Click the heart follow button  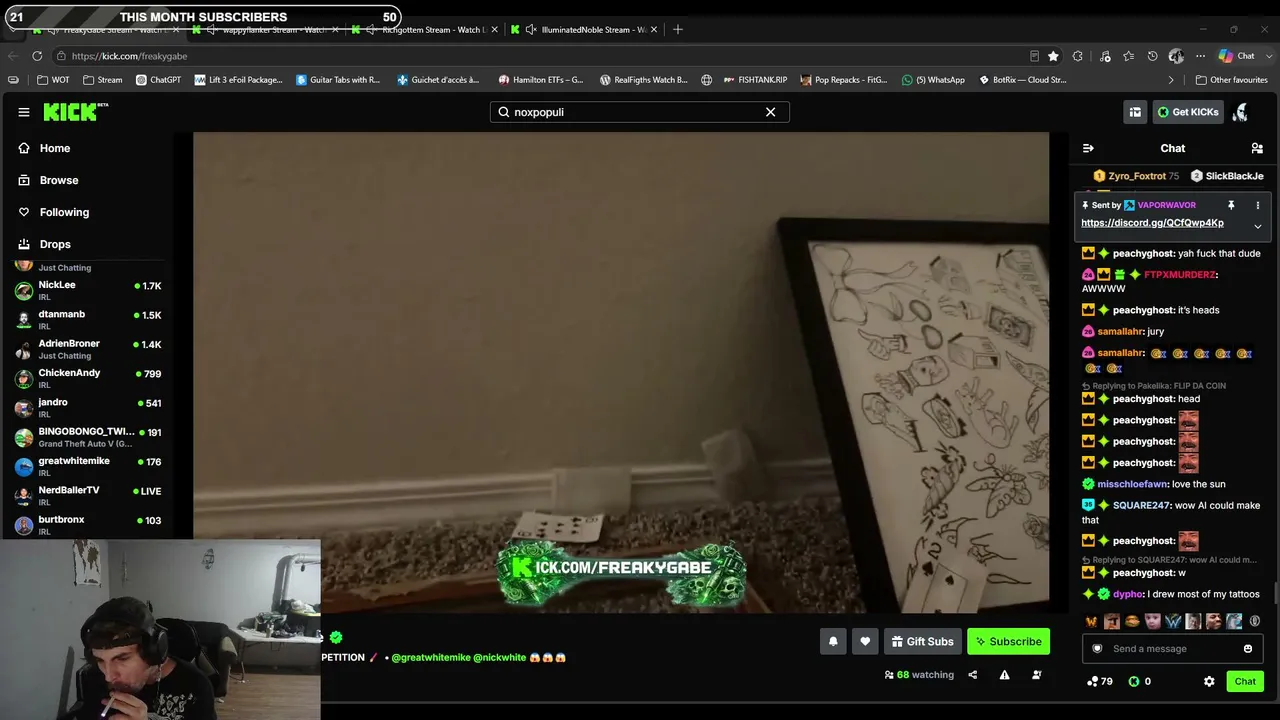coord(865,642)
